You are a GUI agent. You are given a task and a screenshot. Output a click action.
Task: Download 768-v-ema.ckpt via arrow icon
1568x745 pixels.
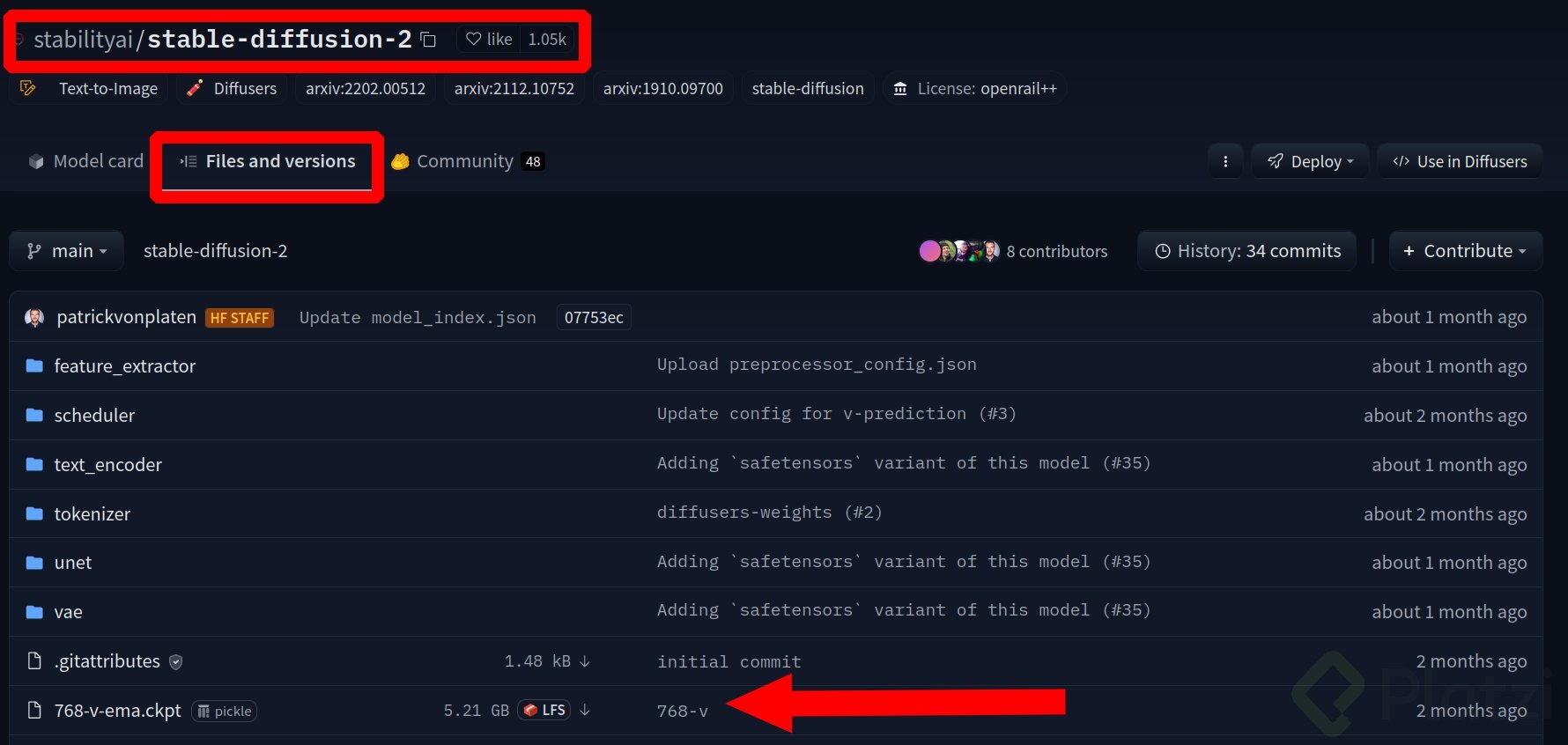[x=585, y=710]
